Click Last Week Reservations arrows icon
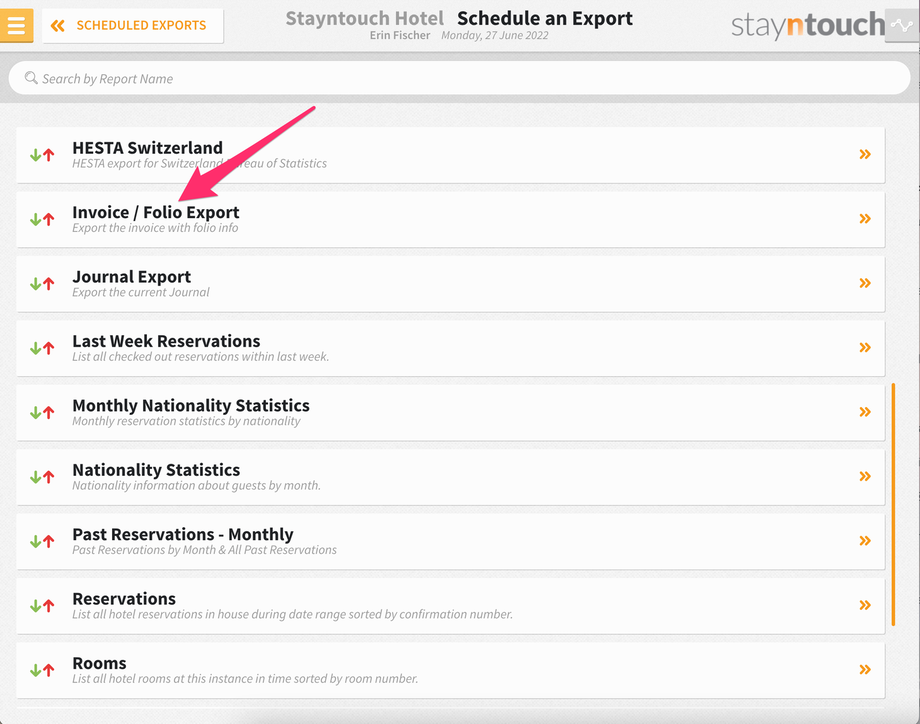This screenshot has height=724, width=920. 42,348
